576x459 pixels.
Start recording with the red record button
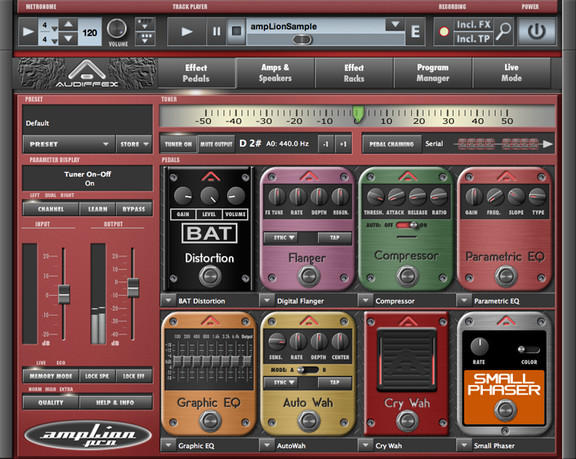[x=444, y=32]
